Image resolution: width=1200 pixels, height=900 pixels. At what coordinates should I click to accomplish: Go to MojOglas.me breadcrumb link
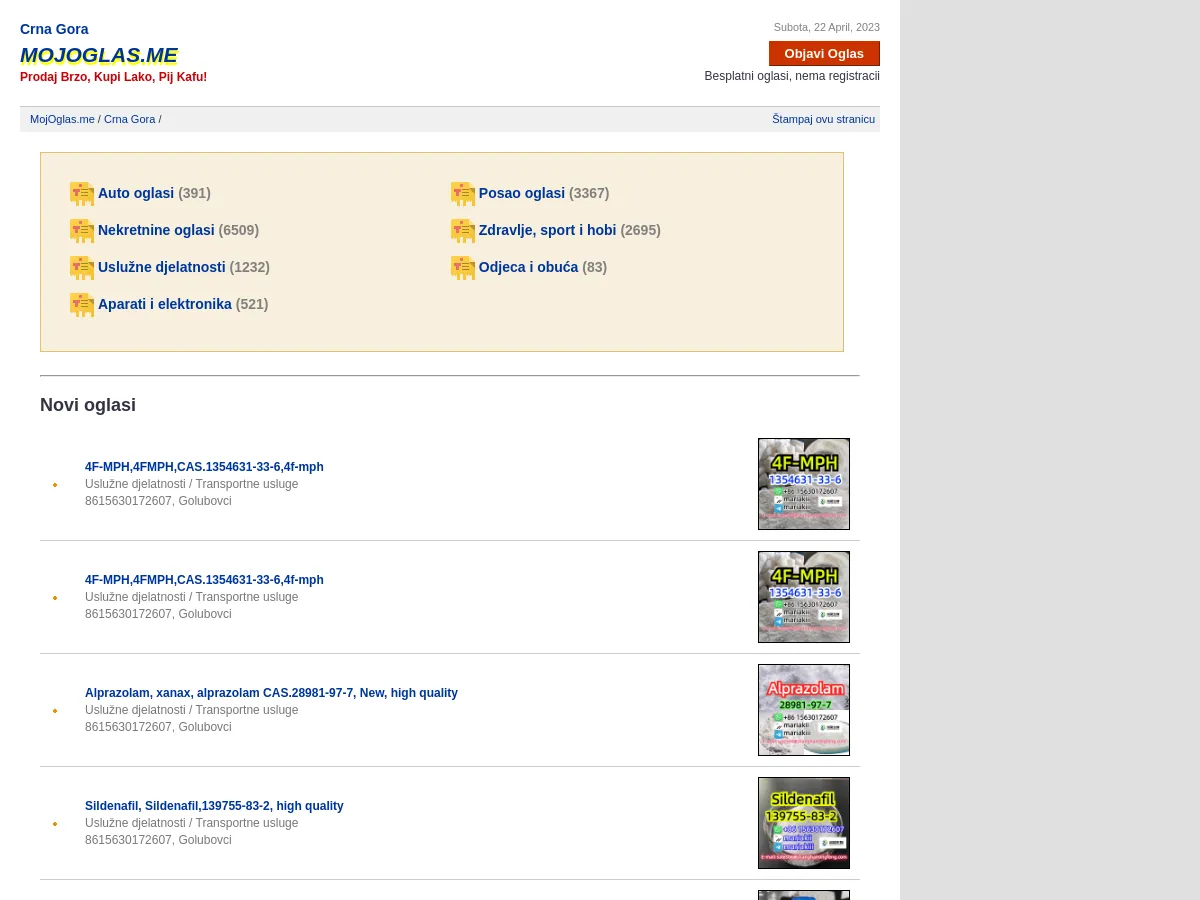62,119
